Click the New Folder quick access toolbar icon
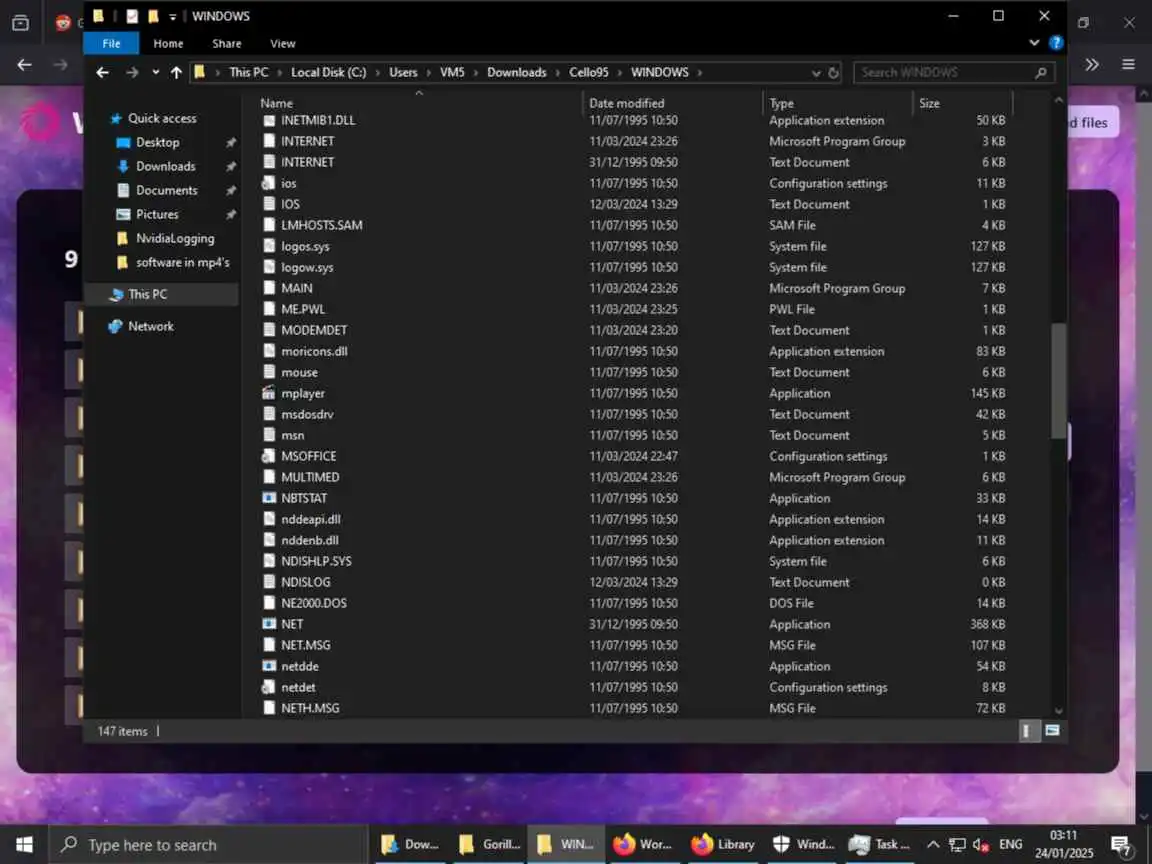1152x864 pixels. tap(153, 15)
